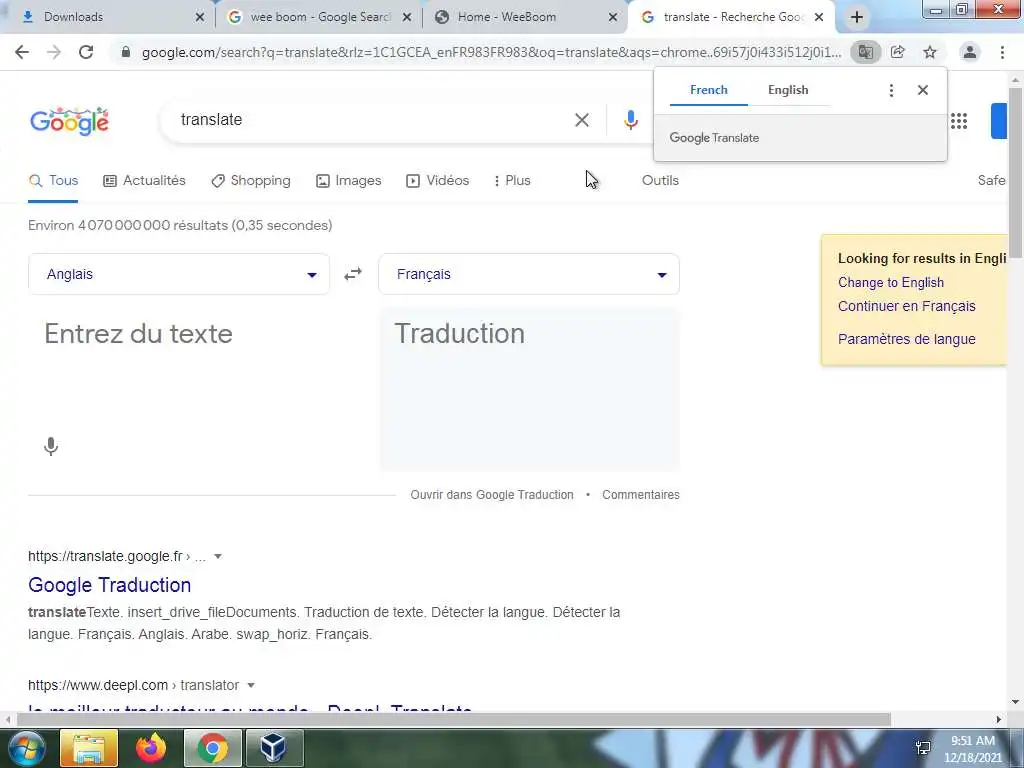The image size is (1024, 768).
Task: Open the Vidéos results tab
Action: [x=438, y=181]
